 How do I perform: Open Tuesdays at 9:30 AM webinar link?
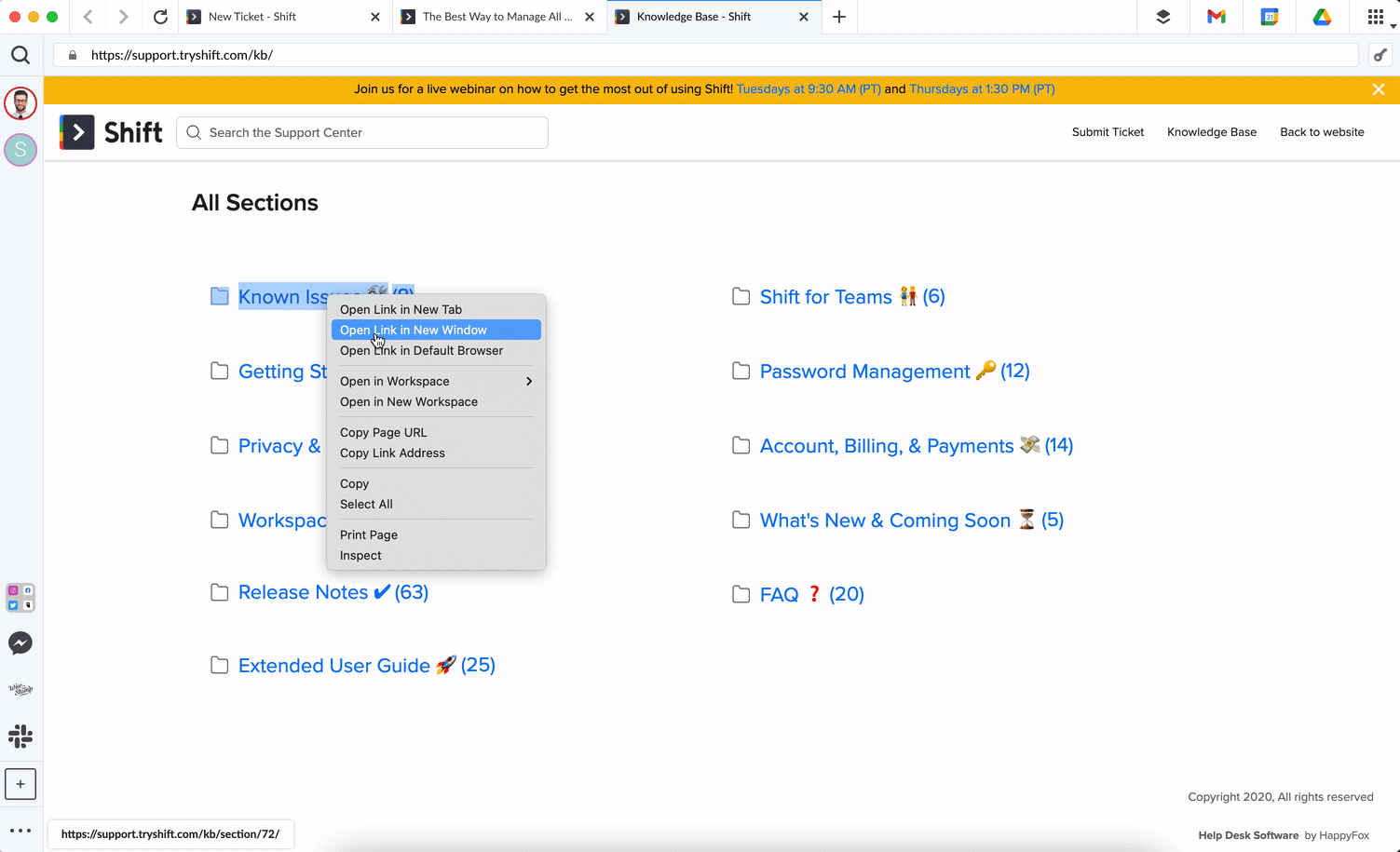click(x=809, y=89)
